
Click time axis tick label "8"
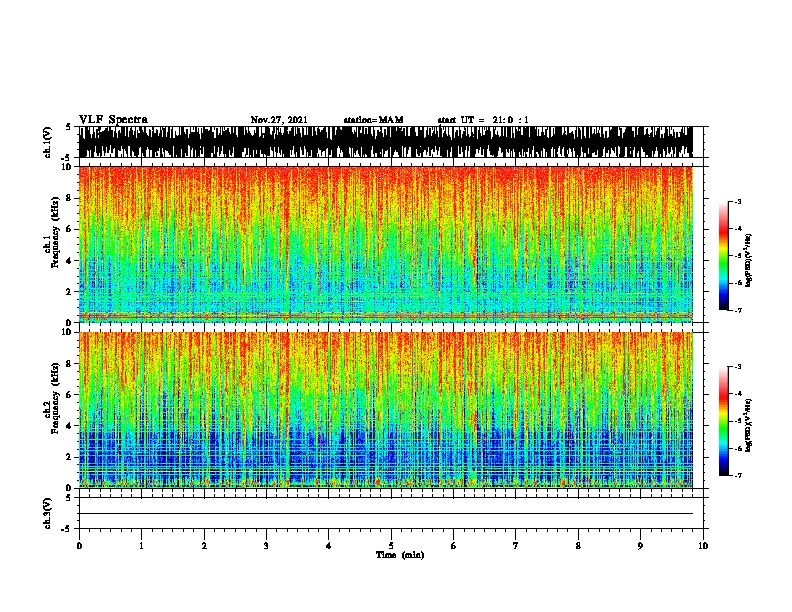[578, 546]
